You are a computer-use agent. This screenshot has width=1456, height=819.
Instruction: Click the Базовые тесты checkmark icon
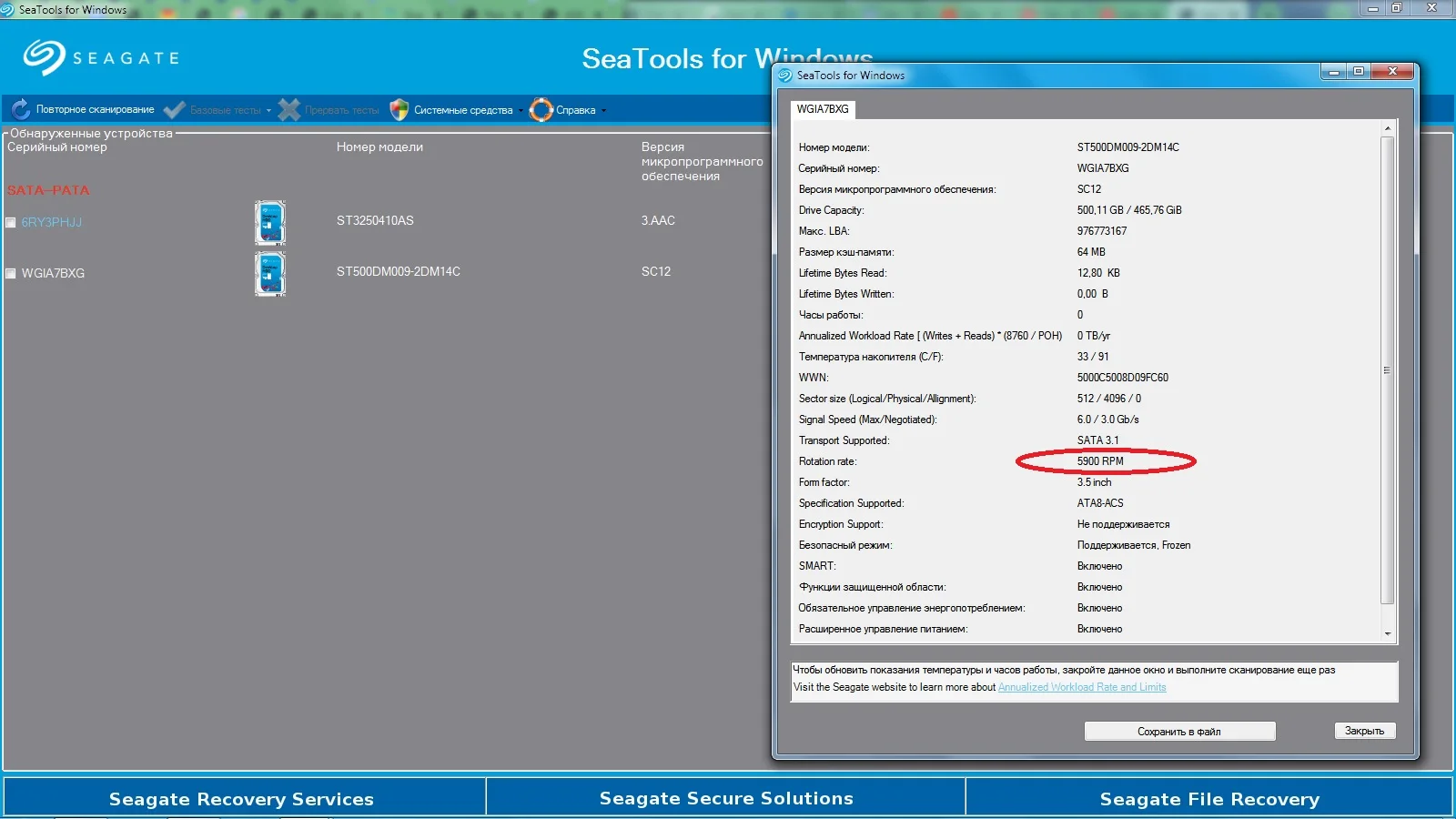175,110
